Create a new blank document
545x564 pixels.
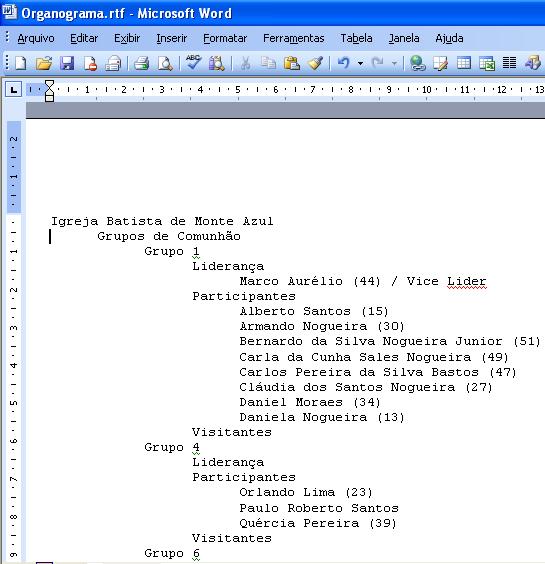point(21,63)
